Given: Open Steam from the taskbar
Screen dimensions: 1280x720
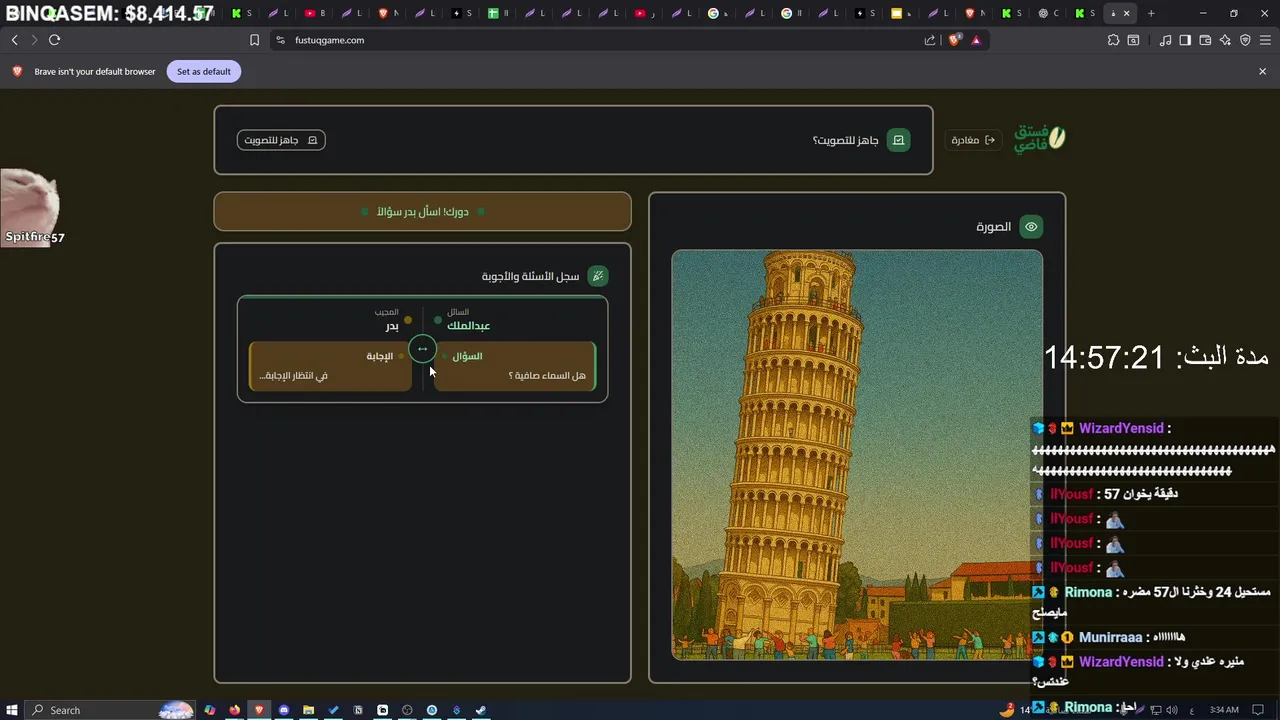Looking at the screenshot, I should point(481,710).
